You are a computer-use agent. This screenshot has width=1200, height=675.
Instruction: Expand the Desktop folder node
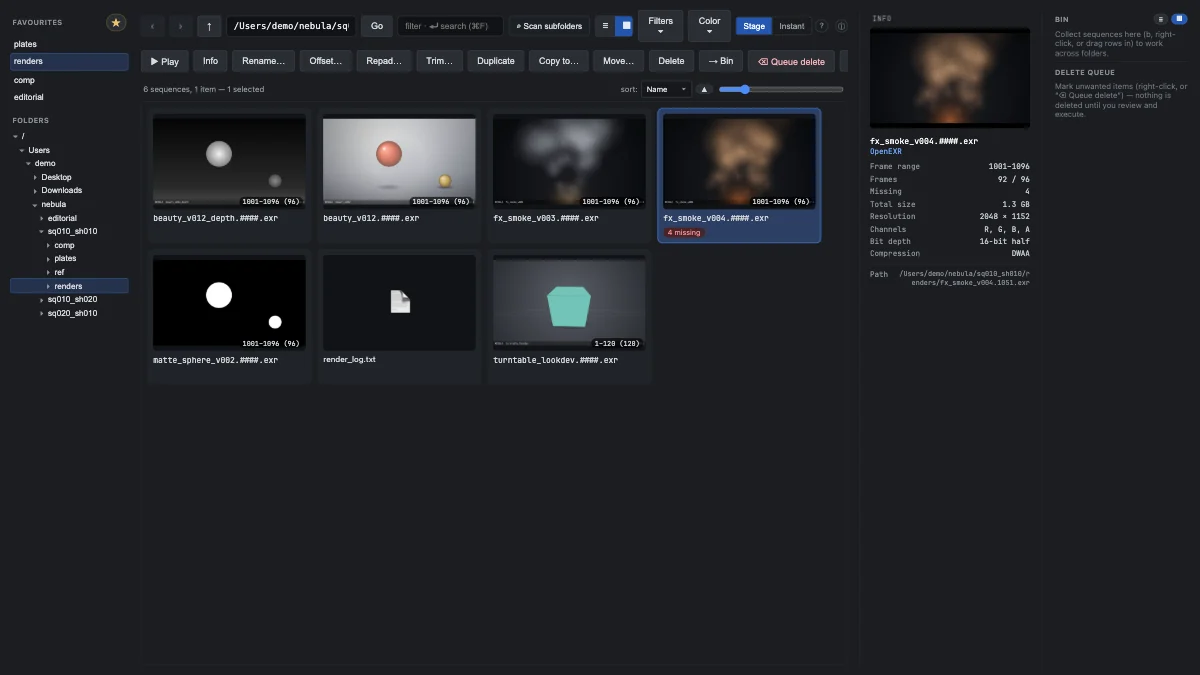tap(35, 177)
